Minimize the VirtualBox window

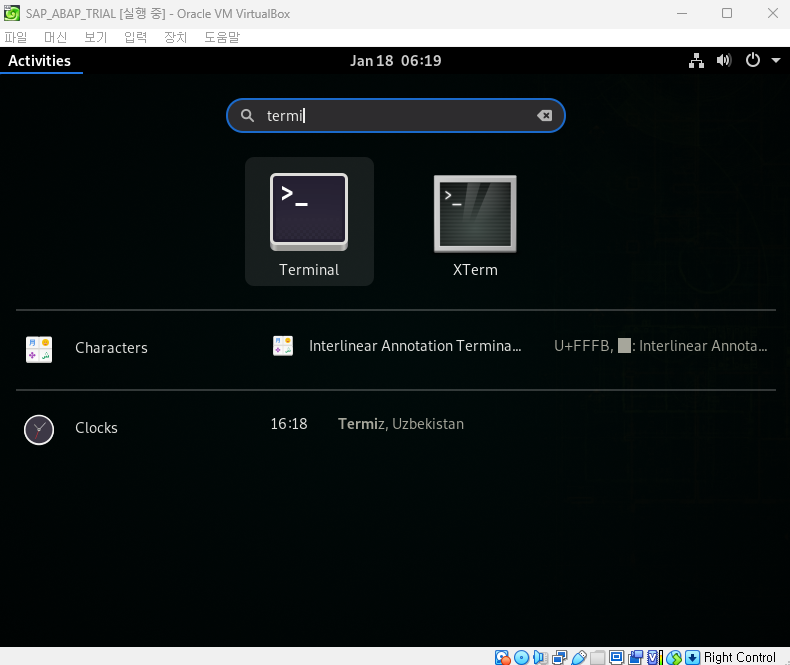[682, 13]
